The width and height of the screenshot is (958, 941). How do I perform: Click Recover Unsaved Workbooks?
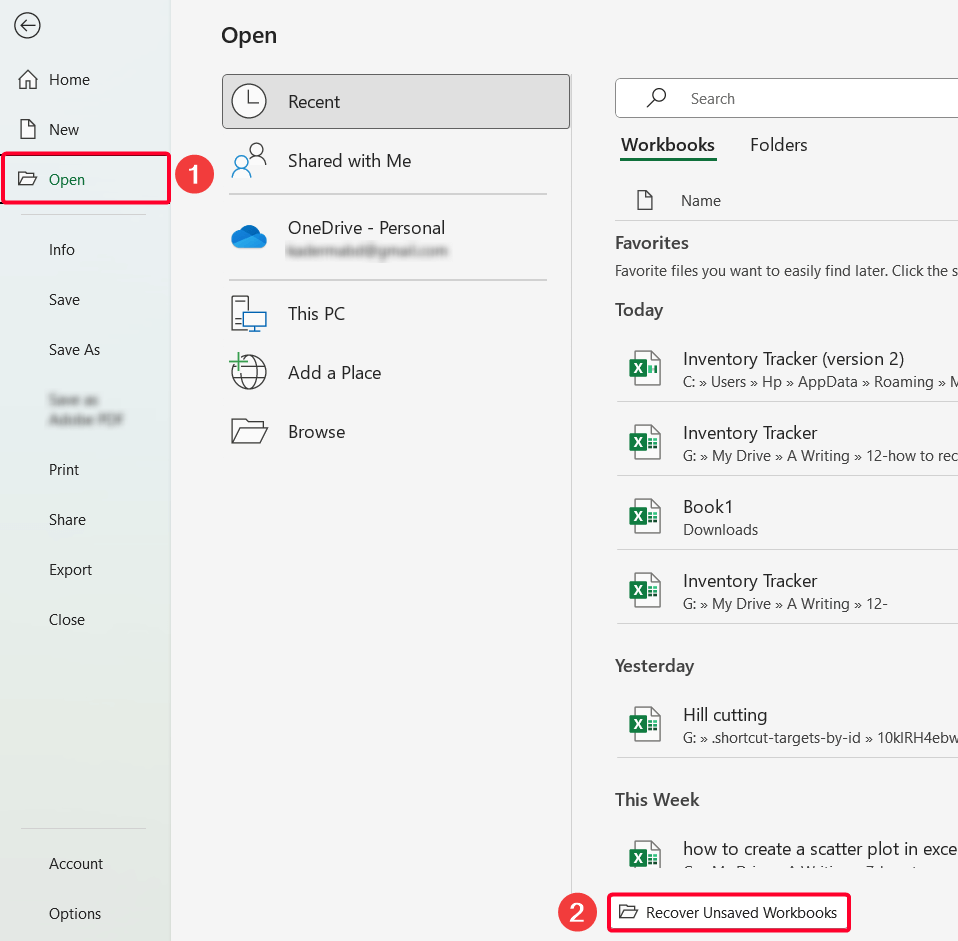[x=729, y=912]
